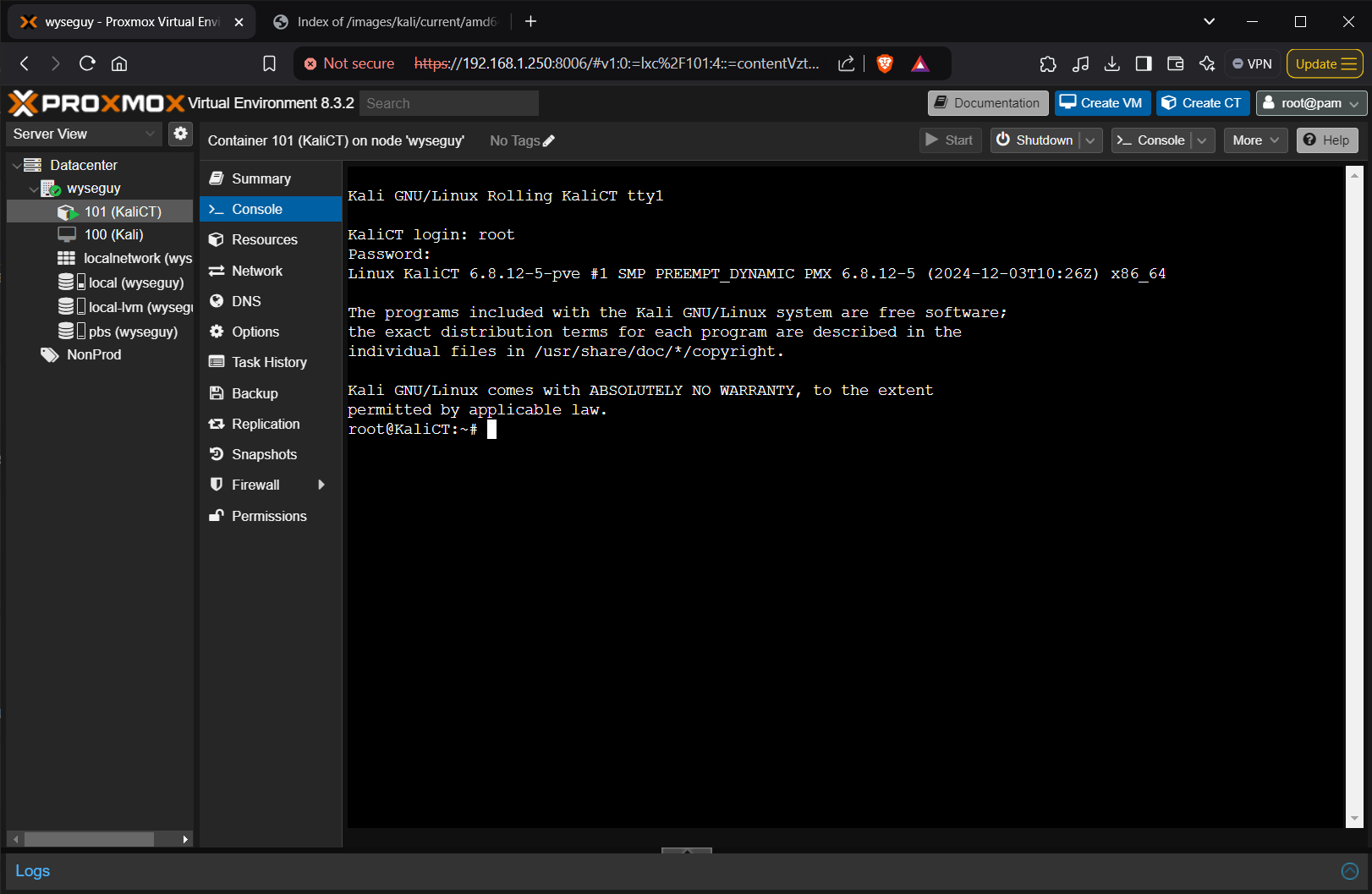Open browser tab search chevron
The image size is (1372, 894).
pyautogui.click(x=1210, y=21)
